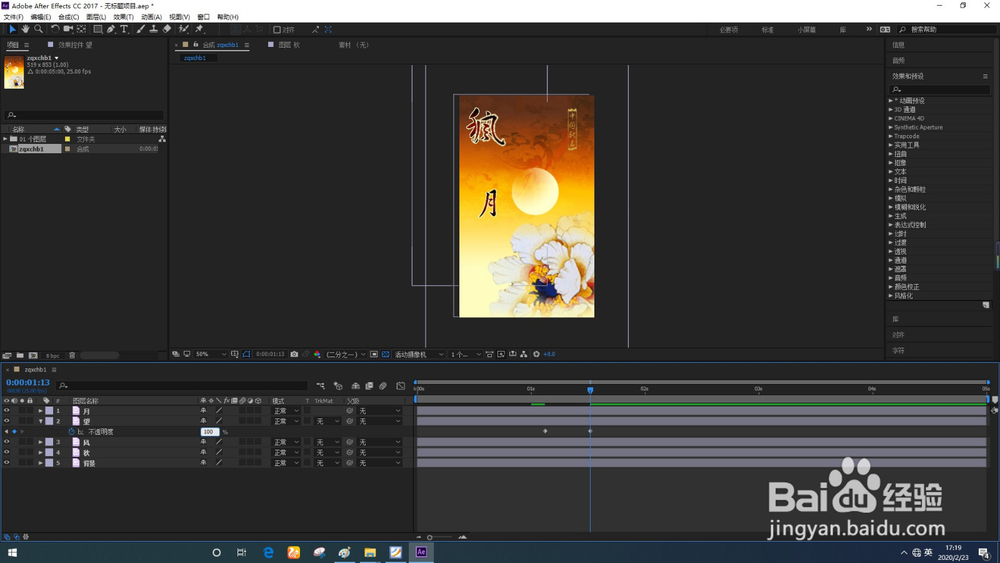This screenshot has width=1000, height=563.
Task: Take a snapshot with the camera icon
Action: coord(294,354)
